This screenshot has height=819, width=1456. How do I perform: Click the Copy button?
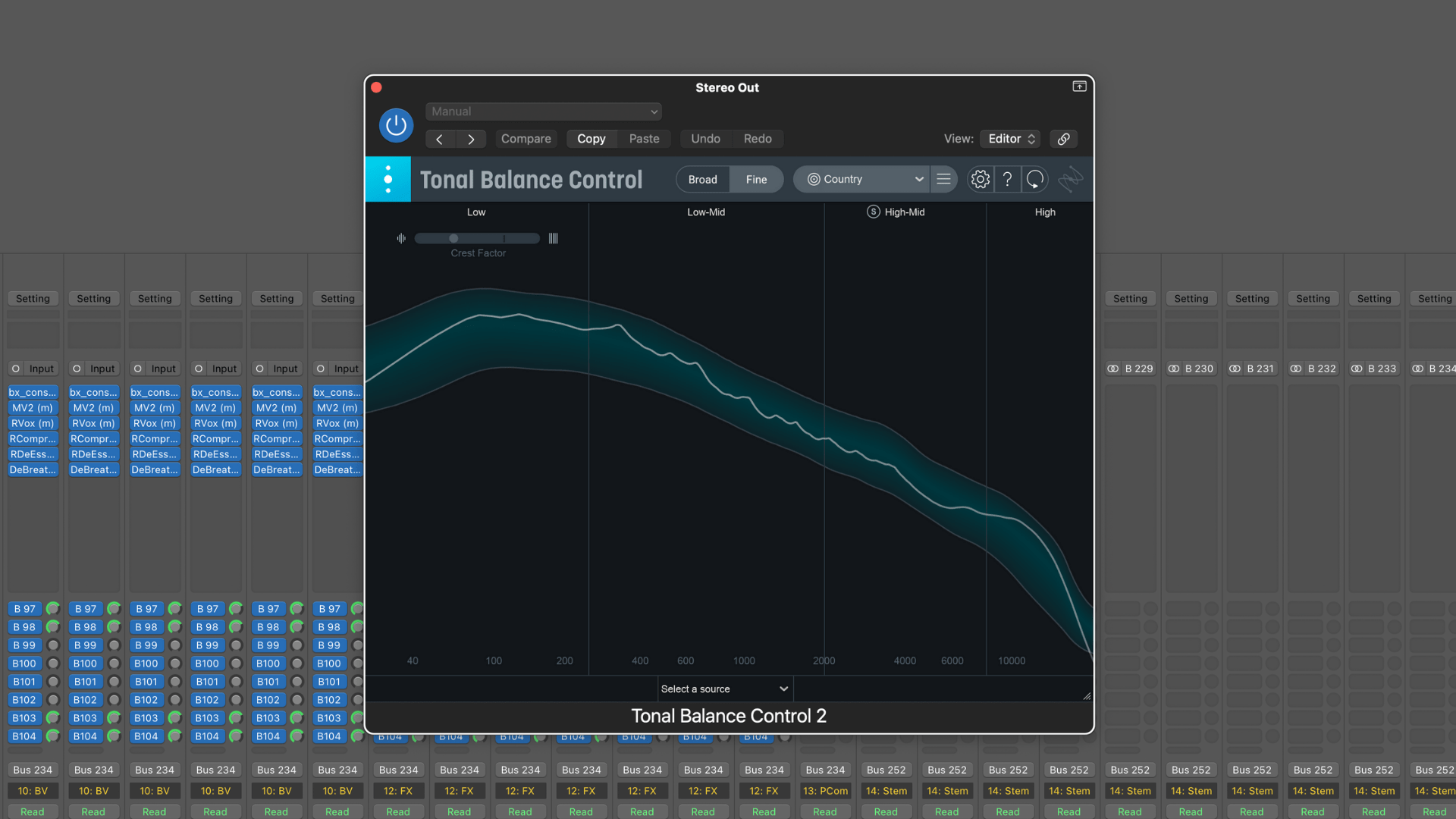[591, 139]
